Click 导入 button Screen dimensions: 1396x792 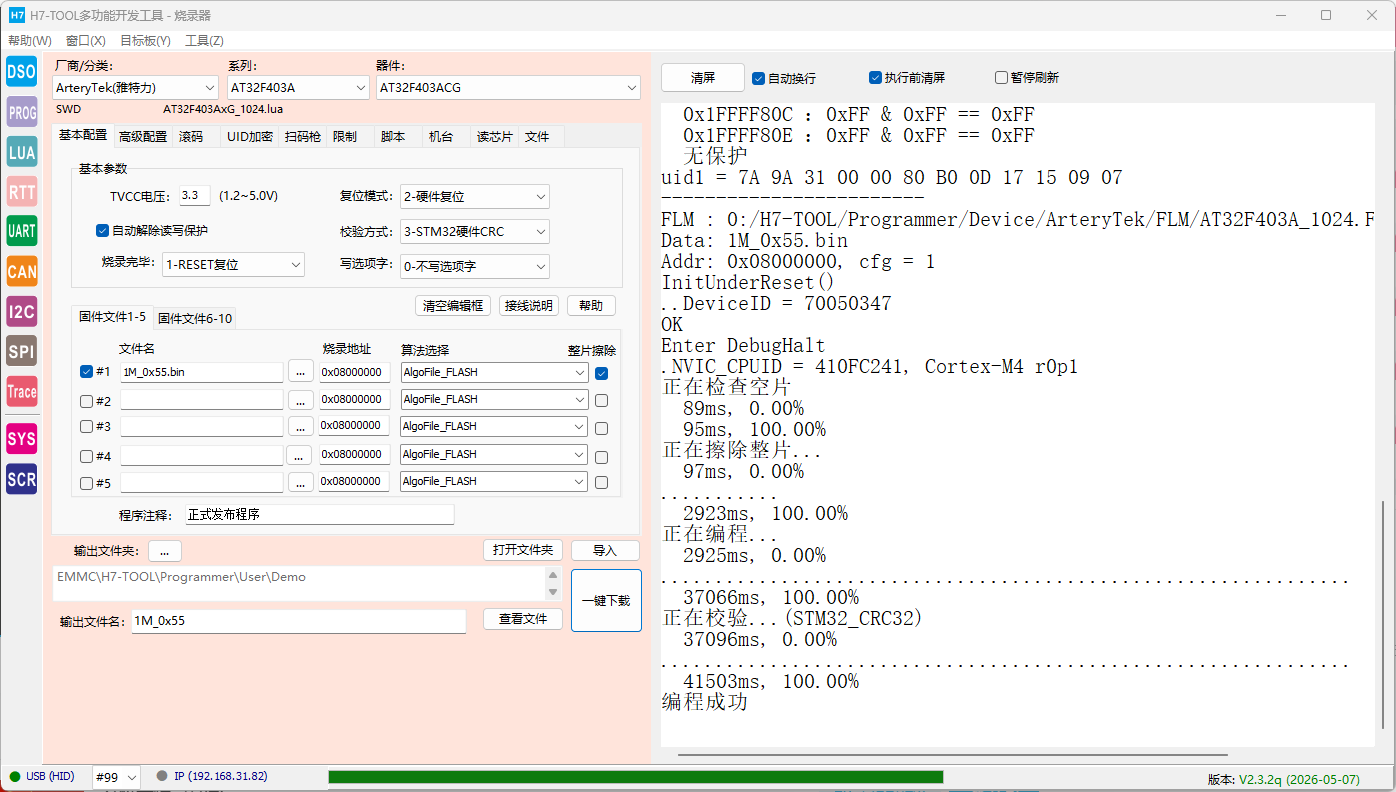[x=605, y=551]
